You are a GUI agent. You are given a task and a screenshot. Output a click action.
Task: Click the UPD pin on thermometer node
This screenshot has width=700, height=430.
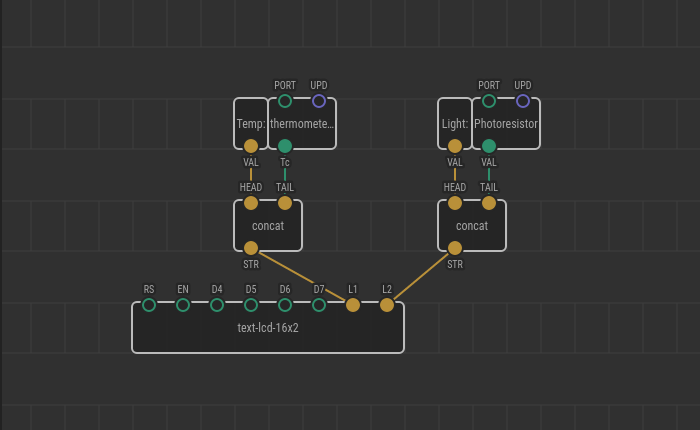pyautogui.click(x=319, y=101)
